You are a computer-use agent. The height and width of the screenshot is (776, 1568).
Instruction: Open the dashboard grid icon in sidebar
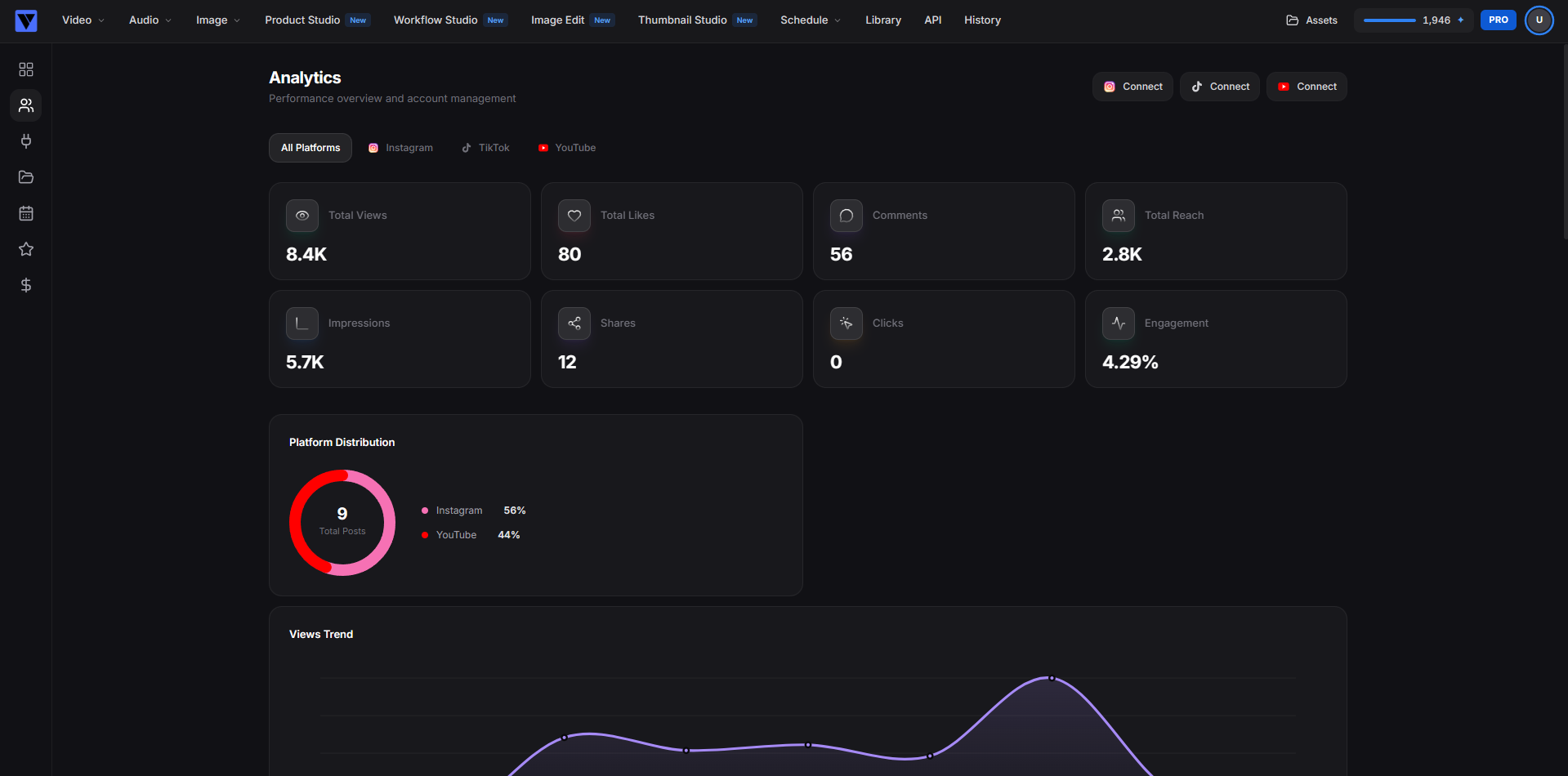point(26,69)
